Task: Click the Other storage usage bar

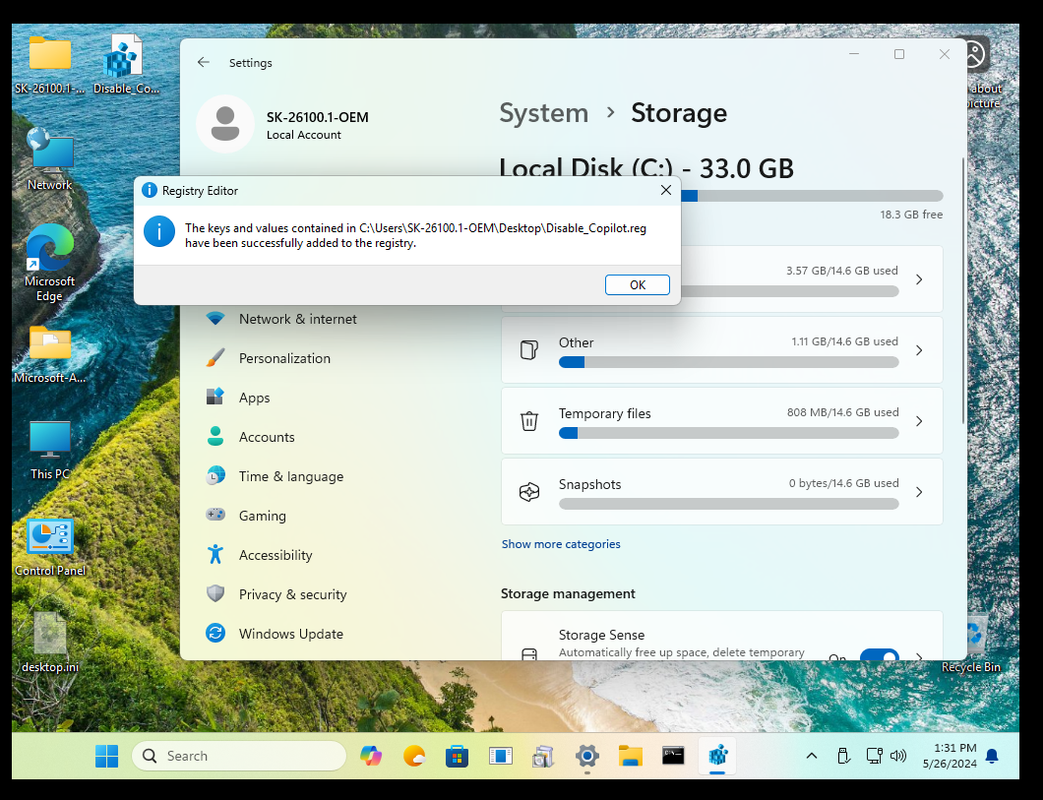Action: [x=728, y=362]
